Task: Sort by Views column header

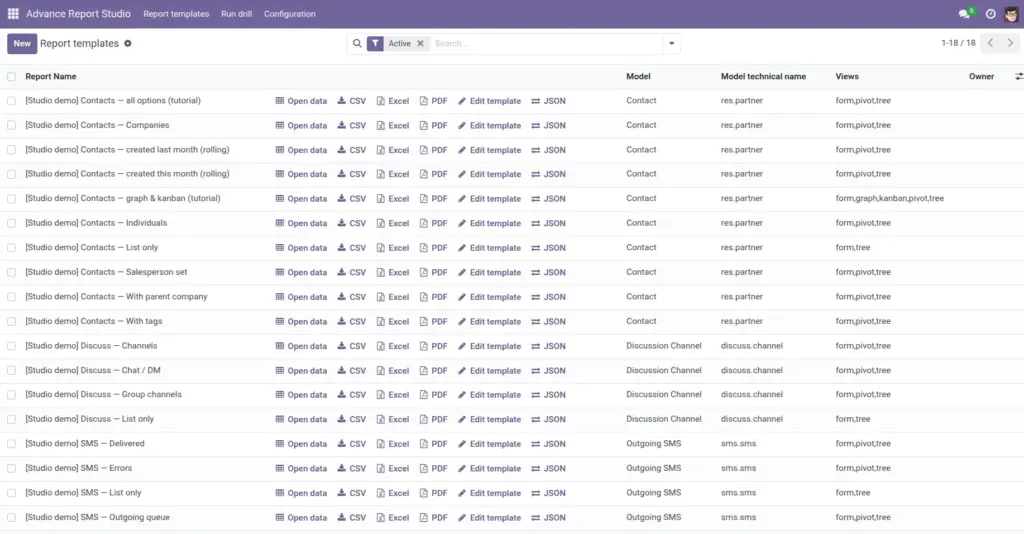Action: point(847,76)
